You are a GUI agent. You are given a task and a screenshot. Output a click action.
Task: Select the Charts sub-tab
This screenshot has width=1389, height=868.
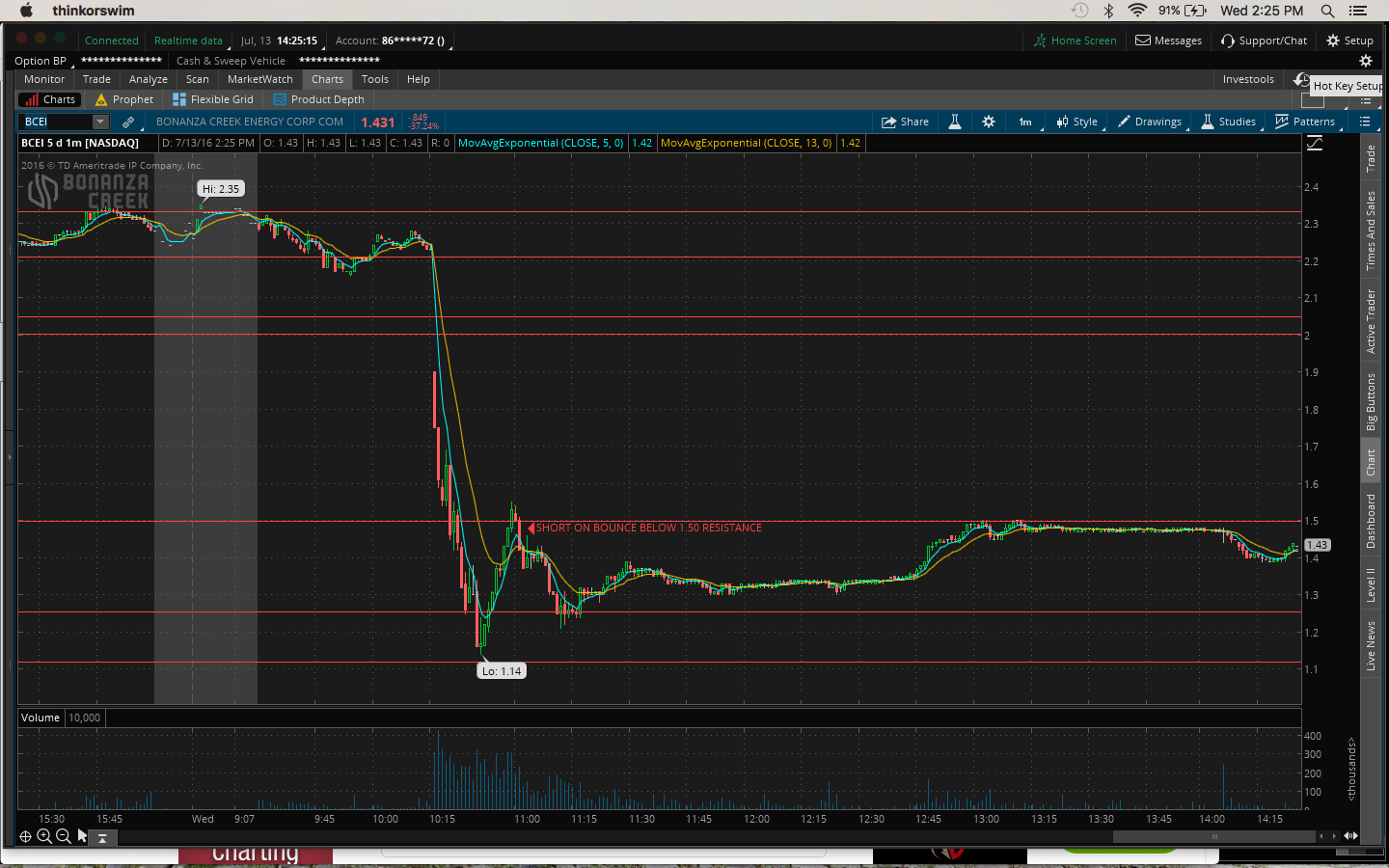(x=51, y=99)
